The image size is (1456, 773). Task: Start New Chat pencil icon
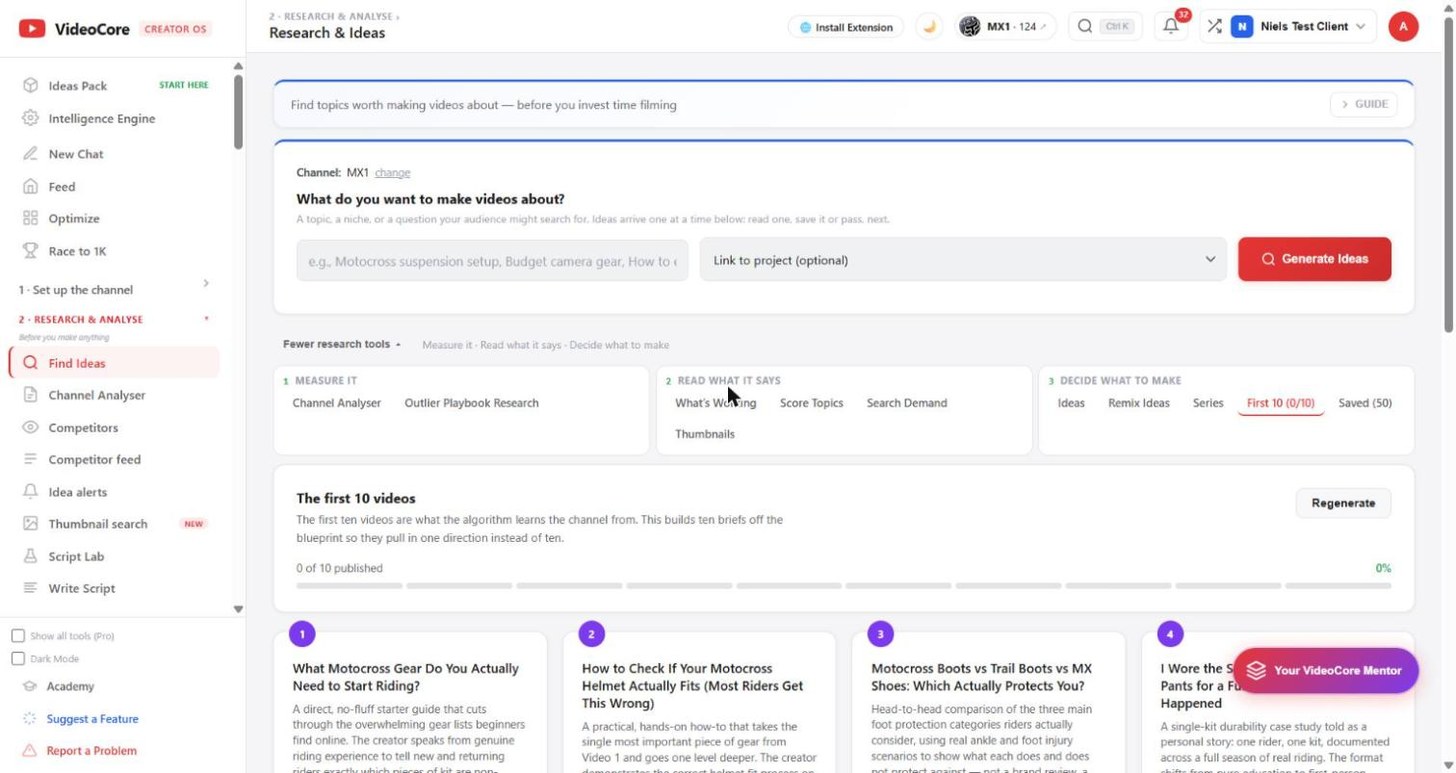click(x=30, y=154)
